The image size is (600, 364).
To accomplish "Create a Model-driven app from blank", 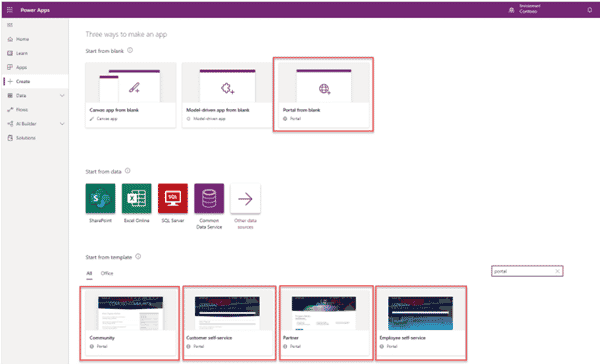I will tap(227, 95).
